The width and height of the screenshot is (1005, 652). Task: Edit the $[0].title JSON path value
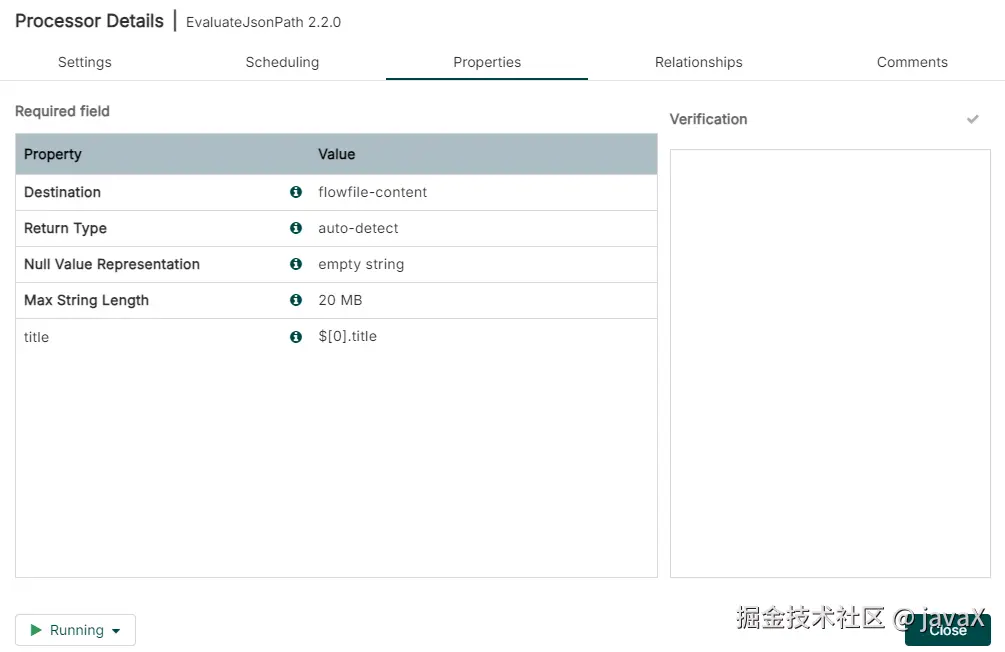coord(348,336)
